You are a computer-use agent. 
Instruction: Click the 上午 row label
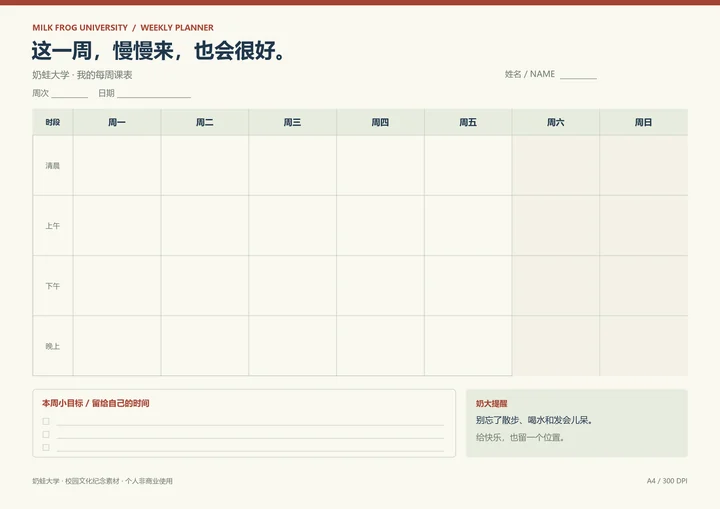click(53, 226)
